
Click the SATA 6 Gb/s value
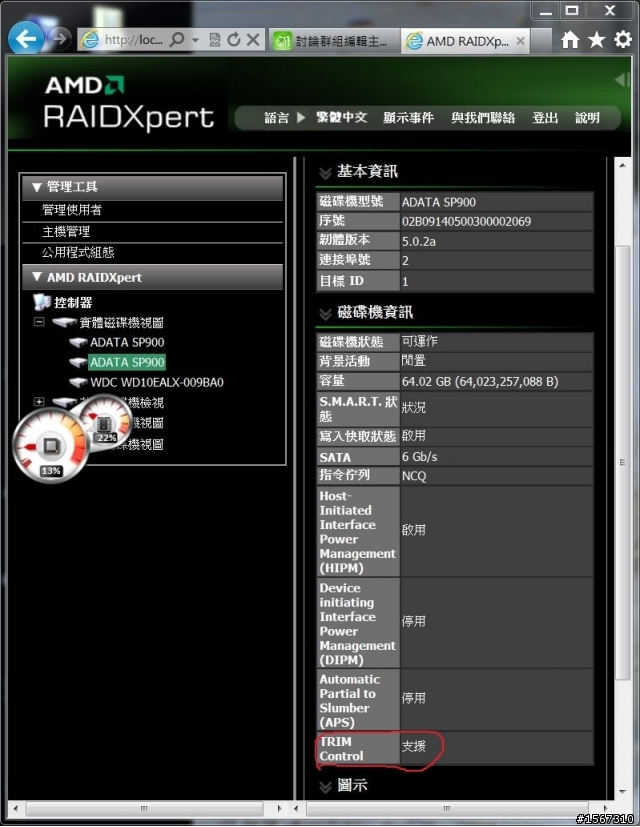(x=419, y=457)
